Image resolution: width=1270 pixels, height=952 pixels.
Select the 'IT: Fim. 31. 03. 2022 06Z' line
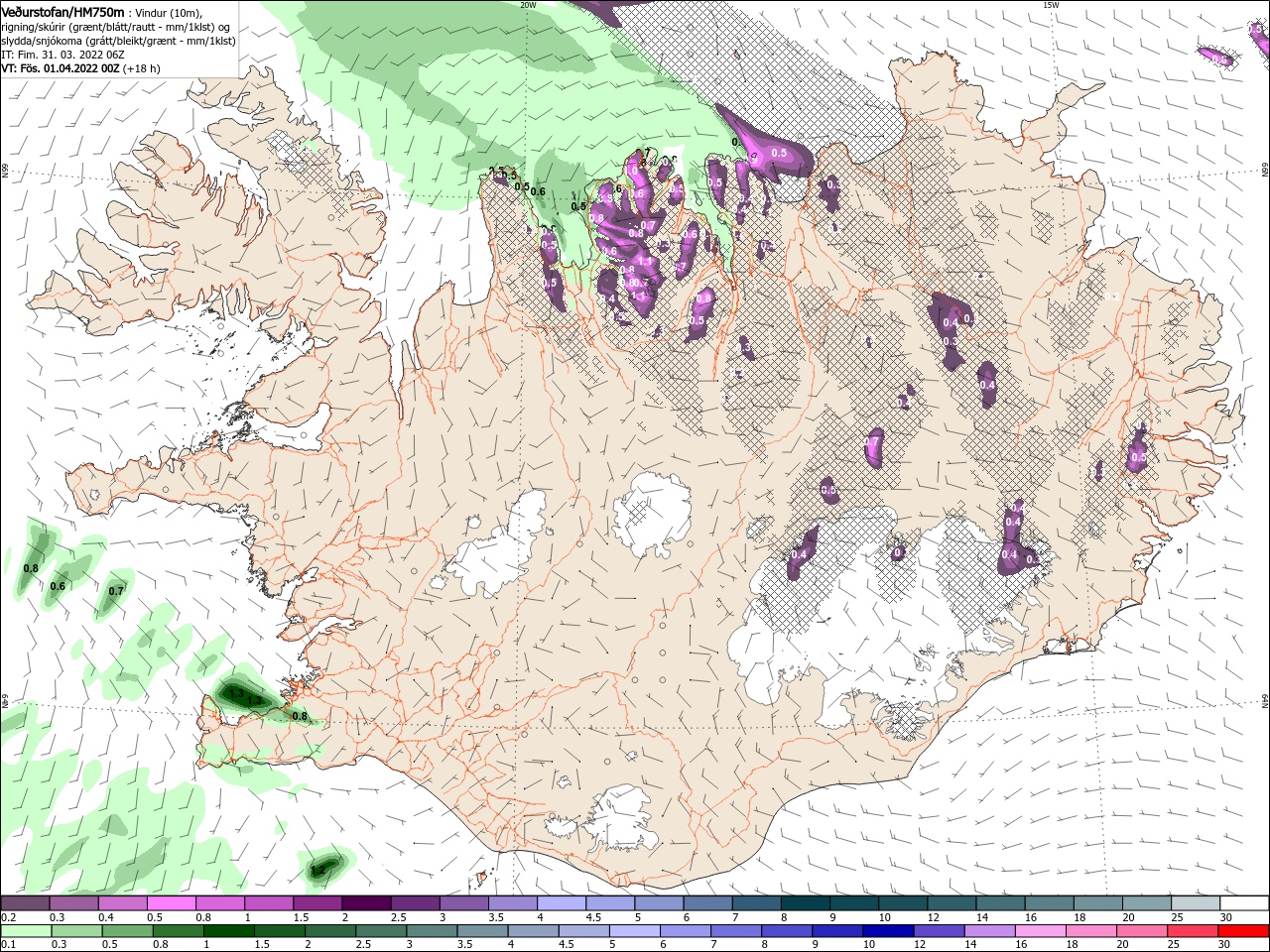click(x=63, y=55)
